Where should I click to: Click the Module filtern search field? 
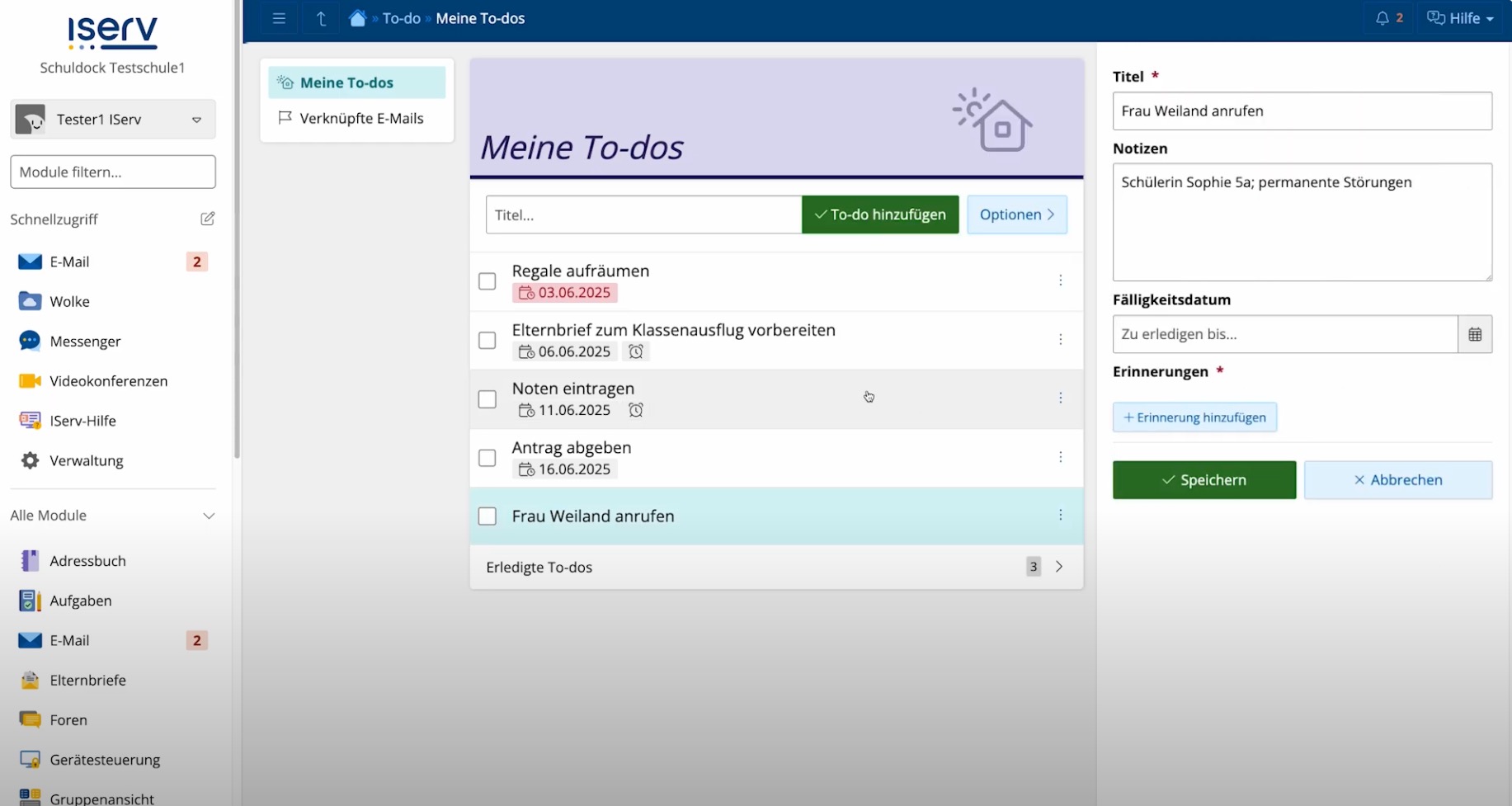coord(113,172)
